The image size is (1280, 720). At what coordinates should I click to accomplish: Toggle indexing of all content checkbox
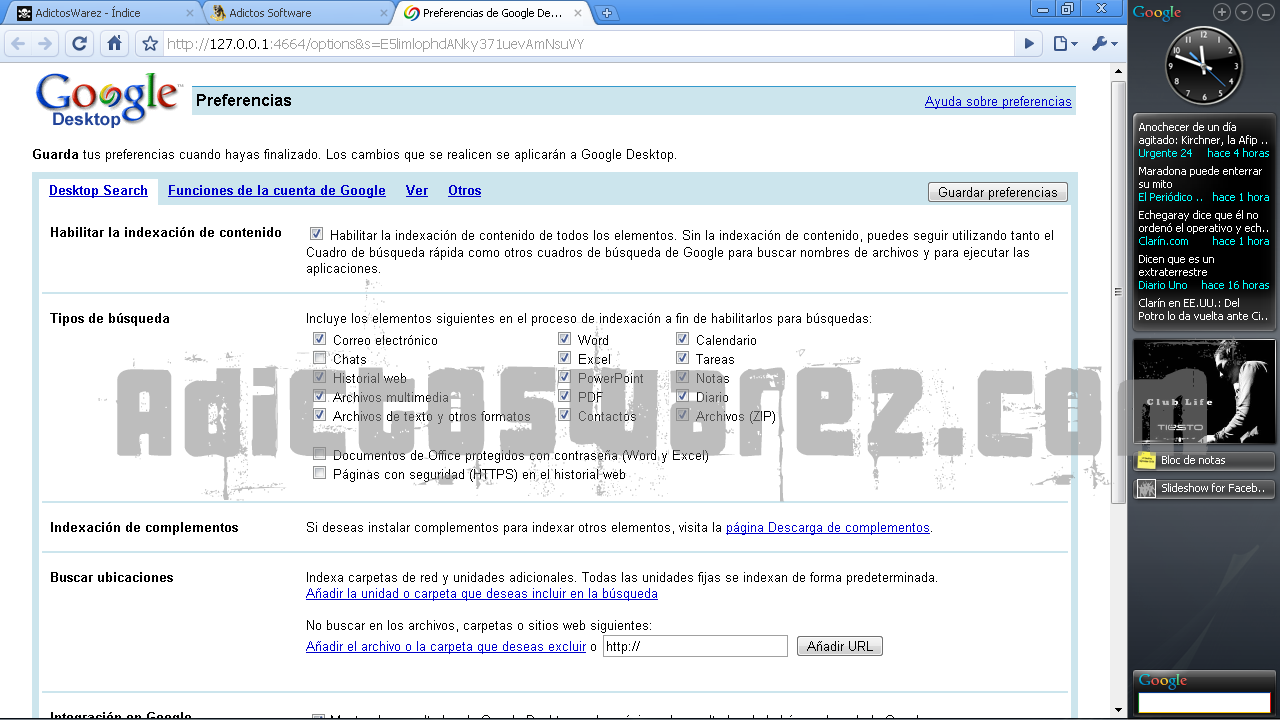(x=317, y=234)
